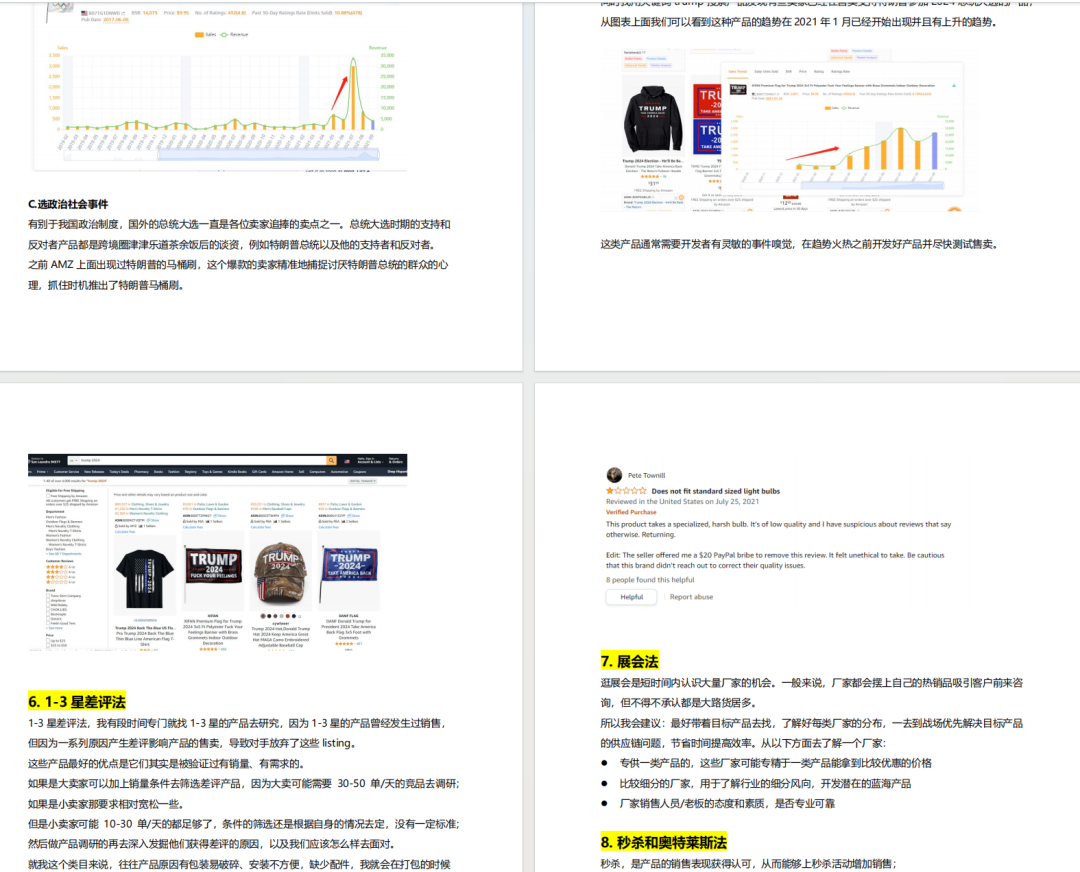Click the Amazon search field containing trump 2024
The width and height of the screenshot is (1080, 872).
click(202, 460)
